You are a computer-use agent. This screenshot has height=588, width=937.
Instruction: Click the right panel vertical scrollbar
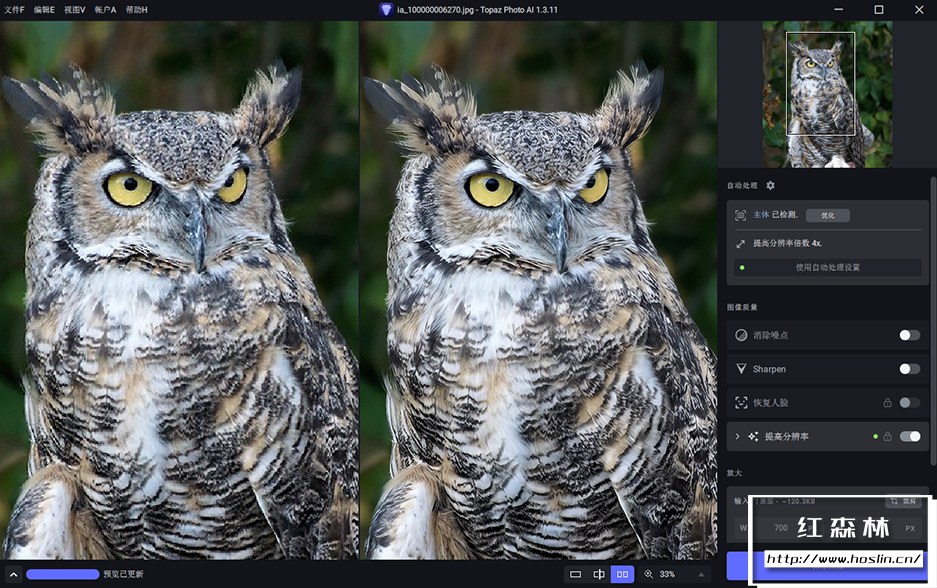933,323
